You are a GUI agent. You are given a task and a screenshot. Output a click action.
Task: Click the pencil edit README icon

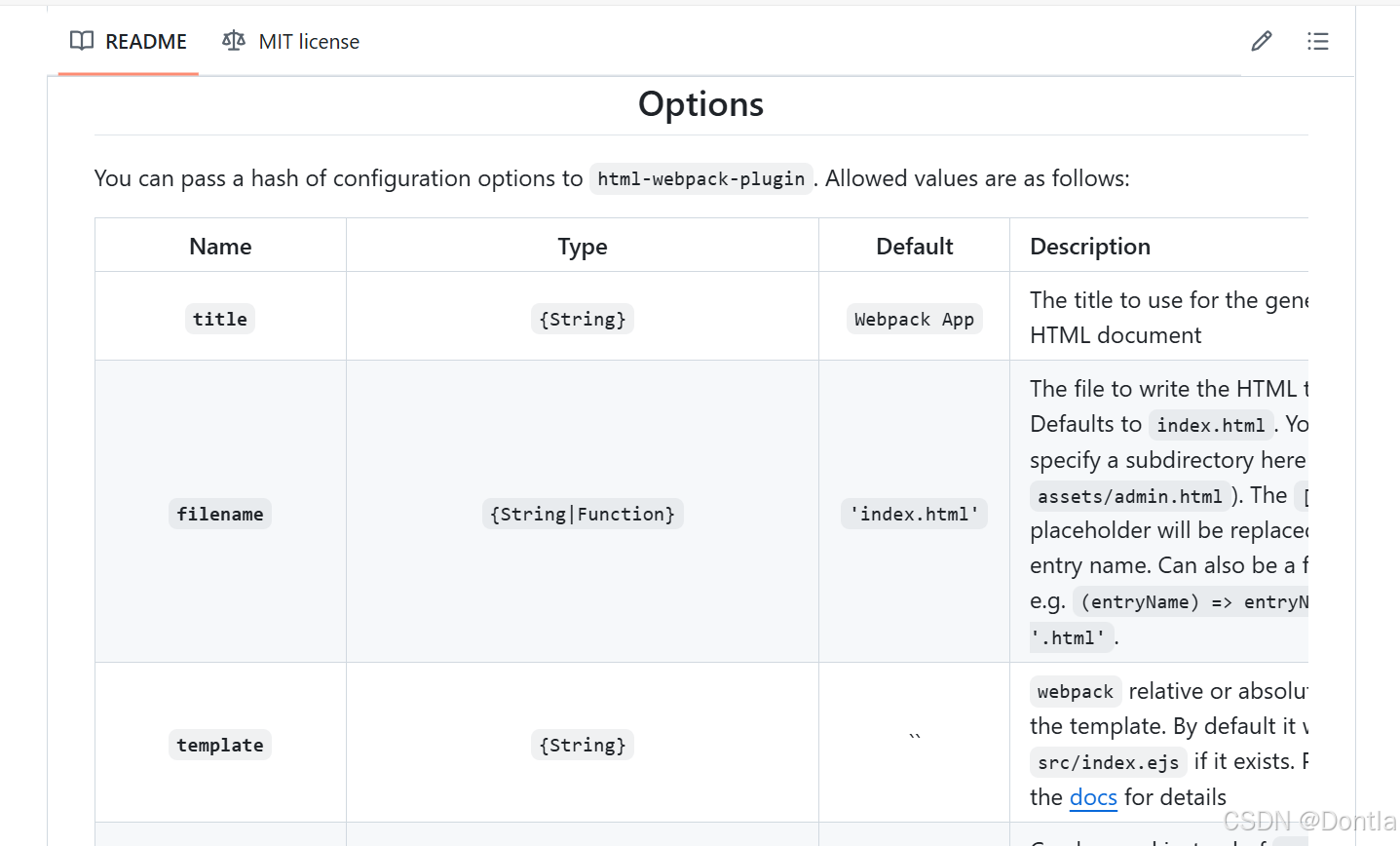(1262, 41)
